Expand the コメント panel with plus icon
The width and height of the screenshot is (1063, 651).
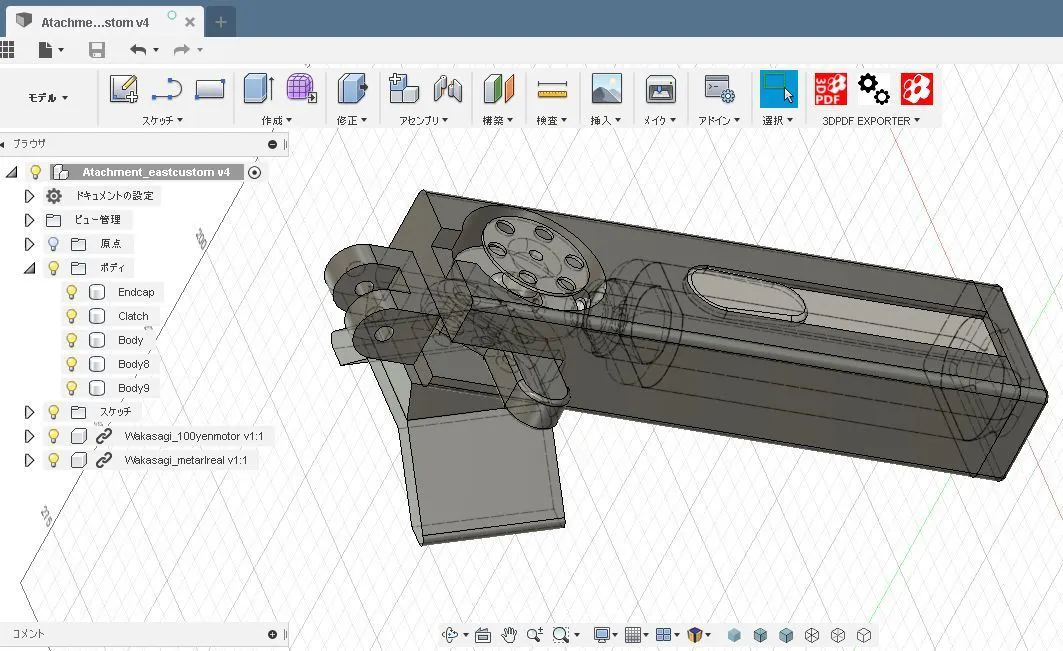[272, 634]
